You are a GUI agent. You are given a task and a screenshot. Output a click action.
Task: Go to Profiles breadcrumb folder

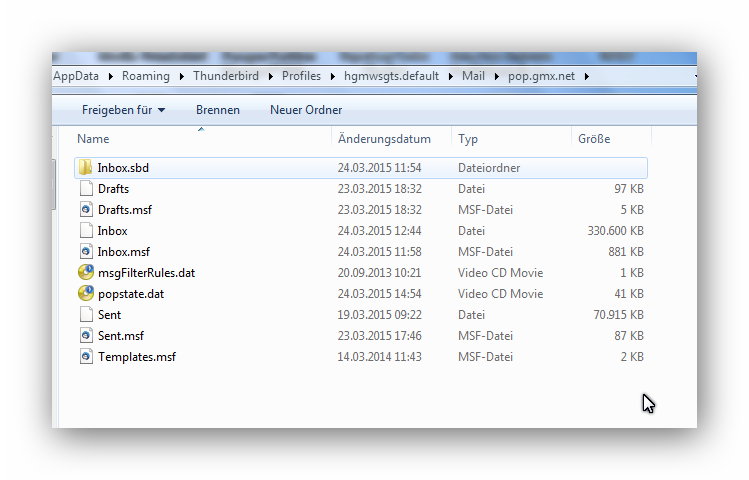[x=301, y=76]
